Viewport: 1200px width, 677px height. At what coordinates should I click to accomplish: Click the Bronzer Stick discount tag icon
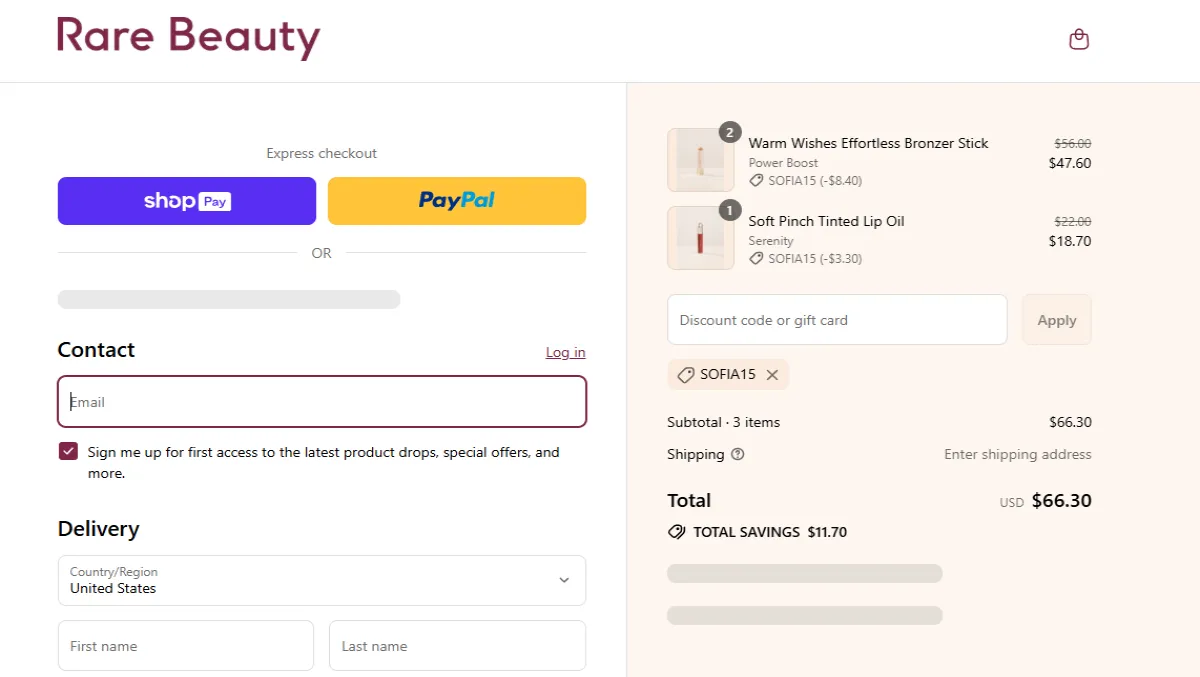[757, 181]
